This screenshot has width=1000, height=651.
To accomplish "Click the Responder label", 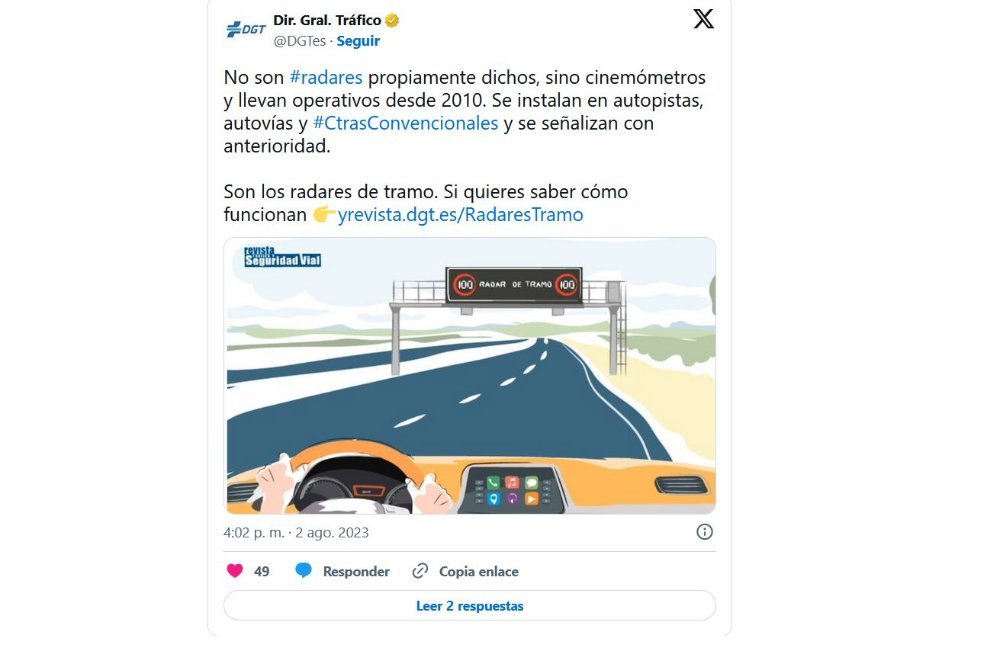I will 356,571.
